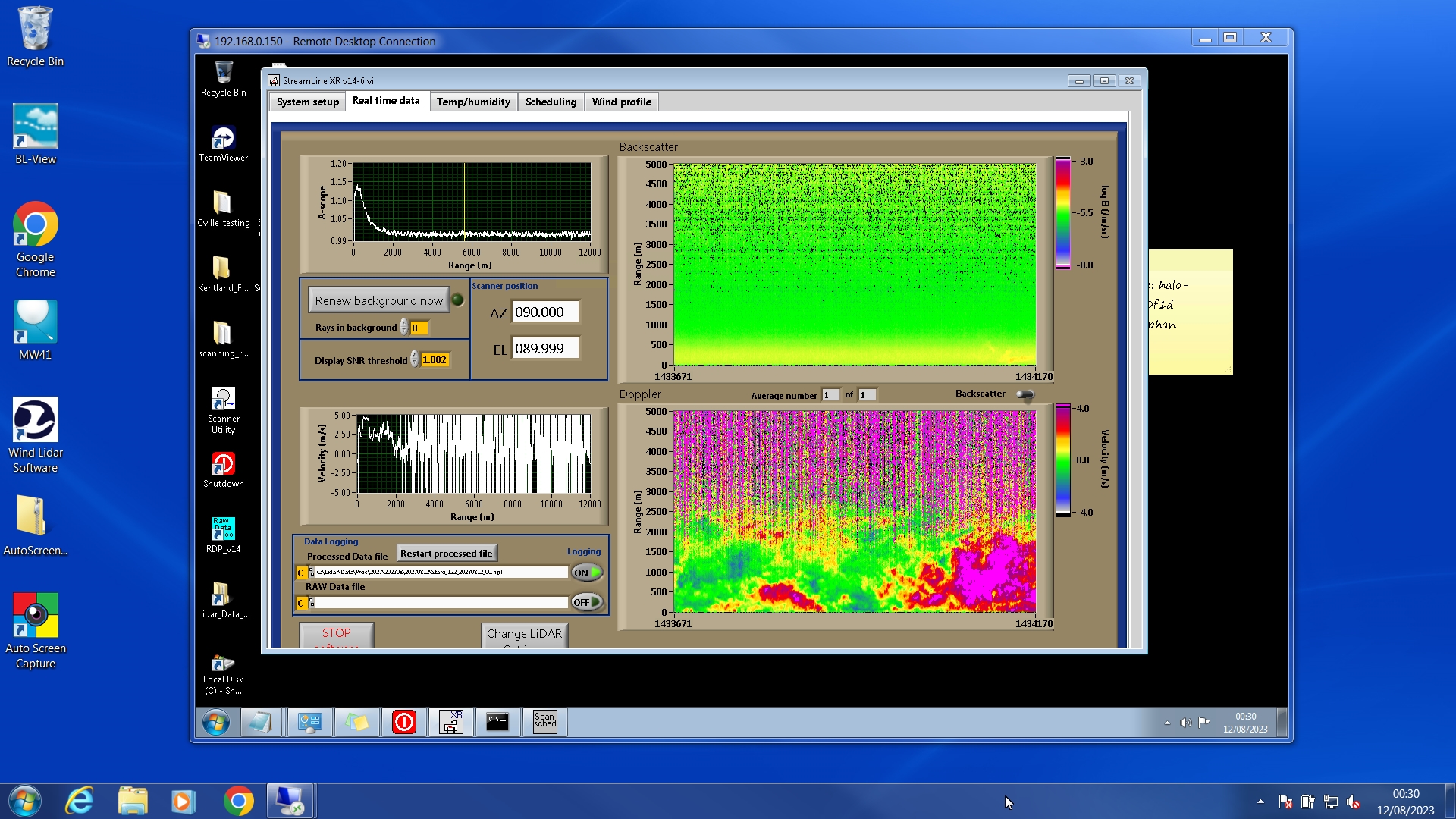Switch to Wind profile tab
1456x819 pixels.
(x=621, y=102)
